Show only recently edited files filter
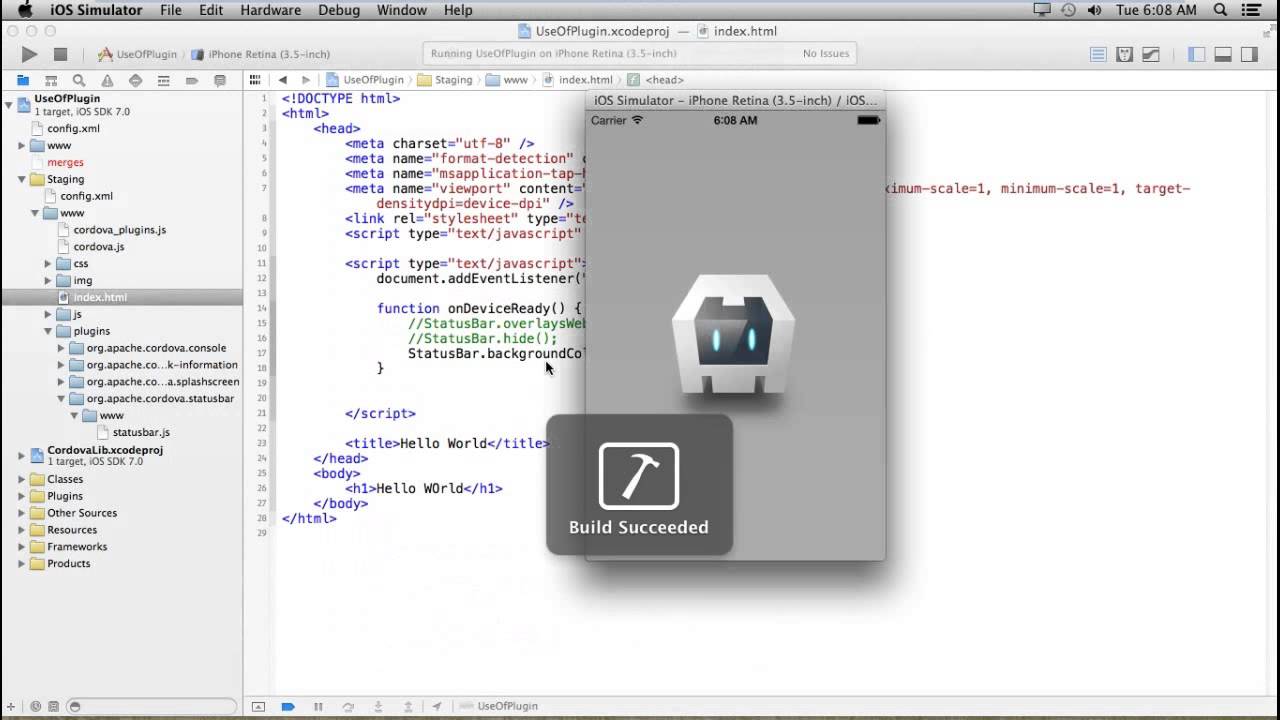Screen dimensions: 1280x720 (35, 706)
